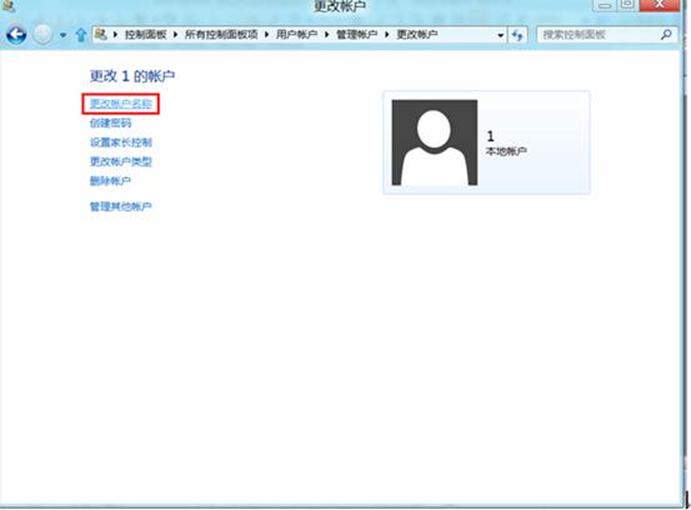Click the Forward navigation arrow

(x=43, y=34)
